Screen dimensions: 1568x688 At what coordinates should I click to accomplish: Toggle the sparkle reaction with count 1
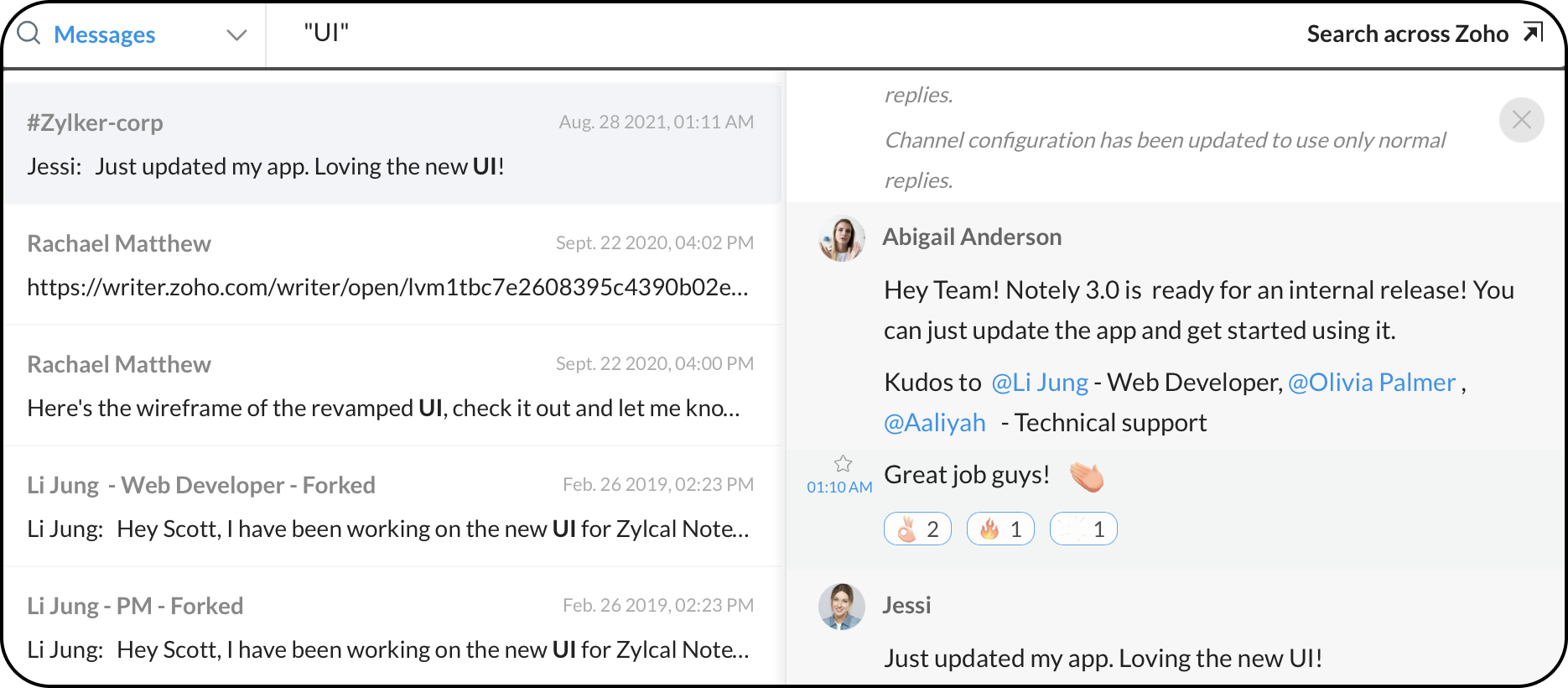coord(1083,529)
